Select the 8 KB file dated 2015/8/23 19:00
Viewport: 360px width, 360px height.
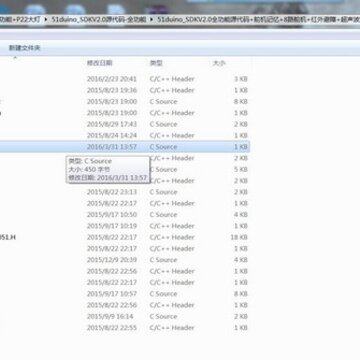pos(125,102)
